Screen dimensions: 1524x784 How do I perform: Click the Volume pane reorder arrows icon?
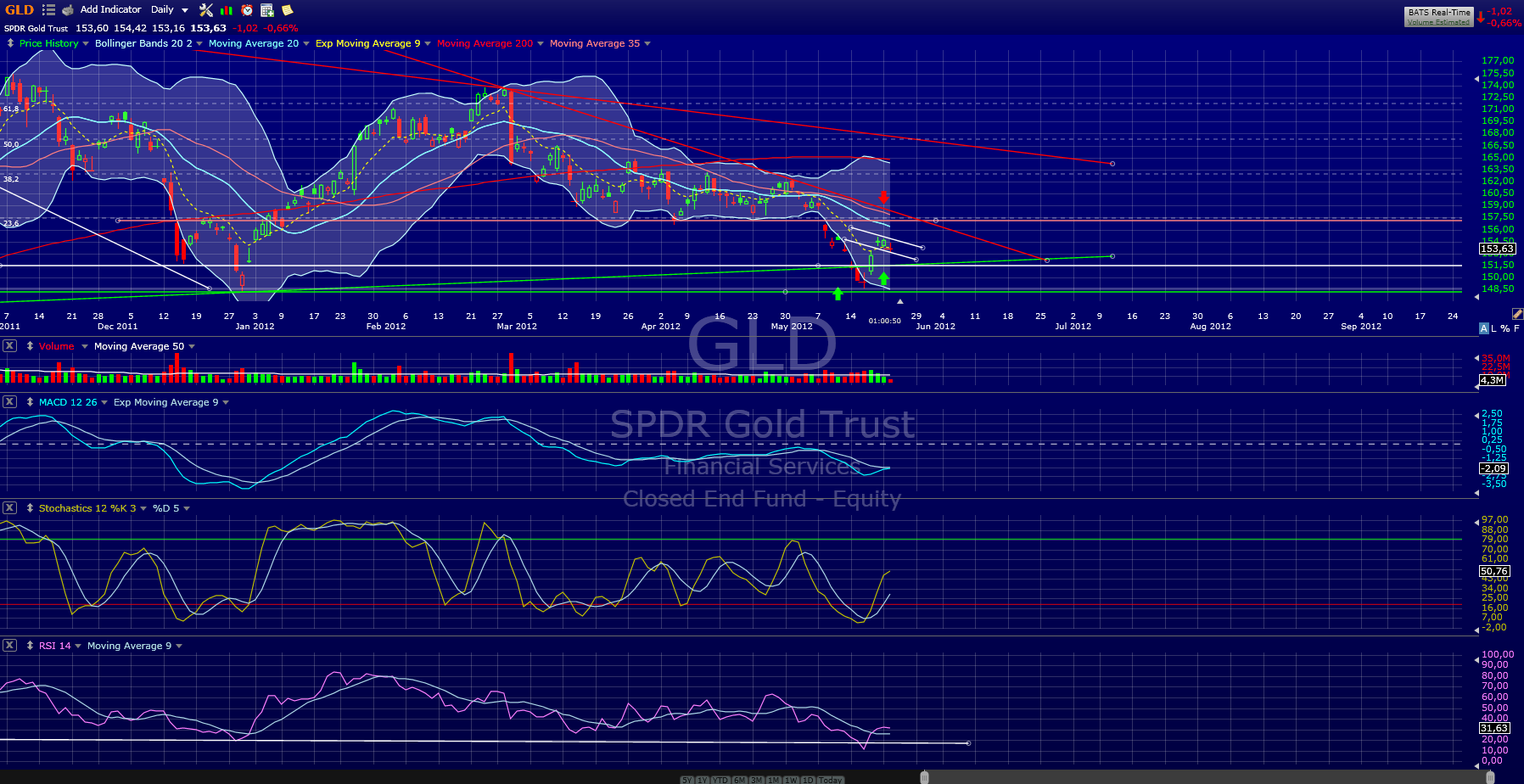tap(30, 346)
